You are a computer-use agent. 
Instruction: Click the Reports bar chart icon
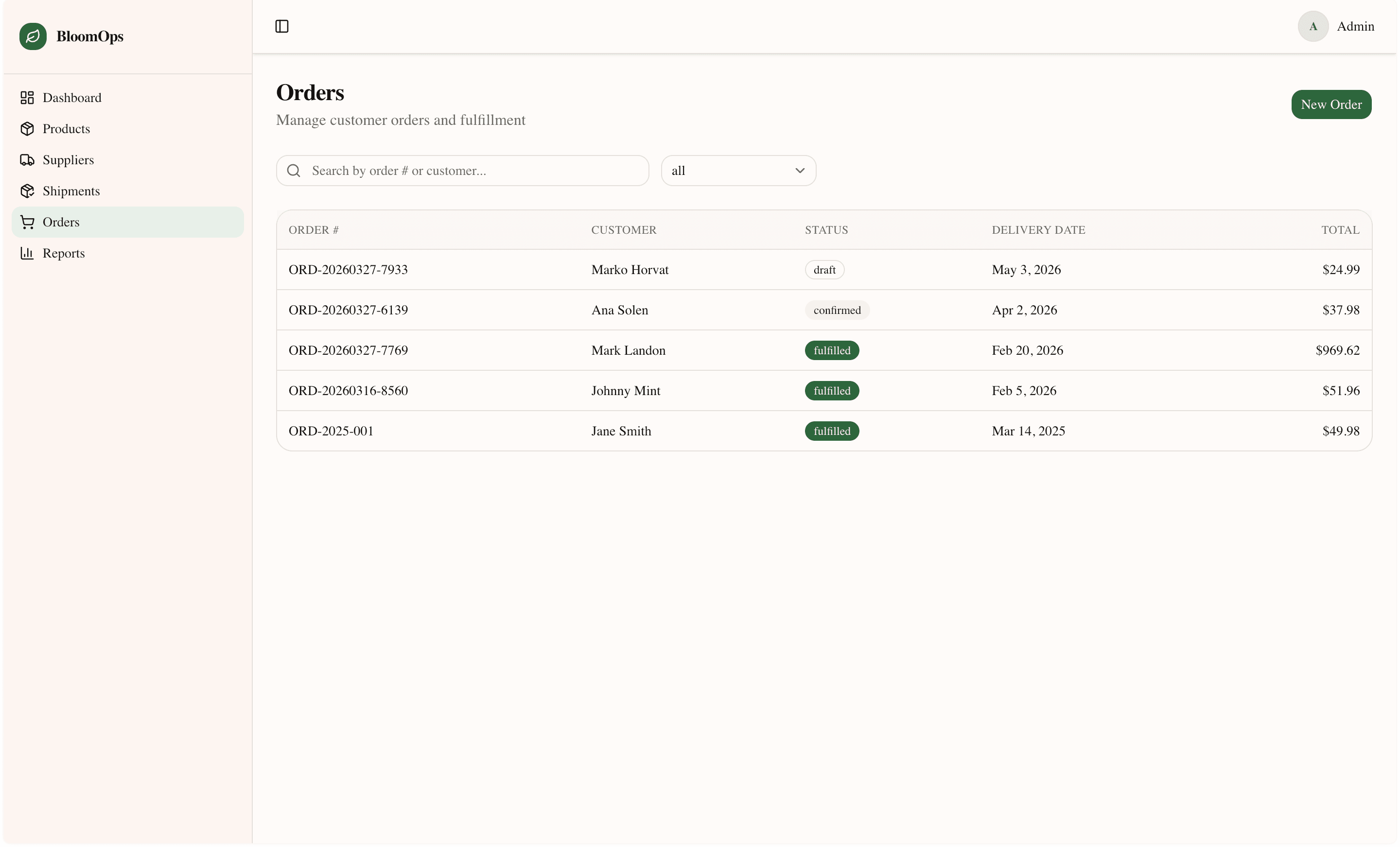pyautogui.click(x=27, y=253)
